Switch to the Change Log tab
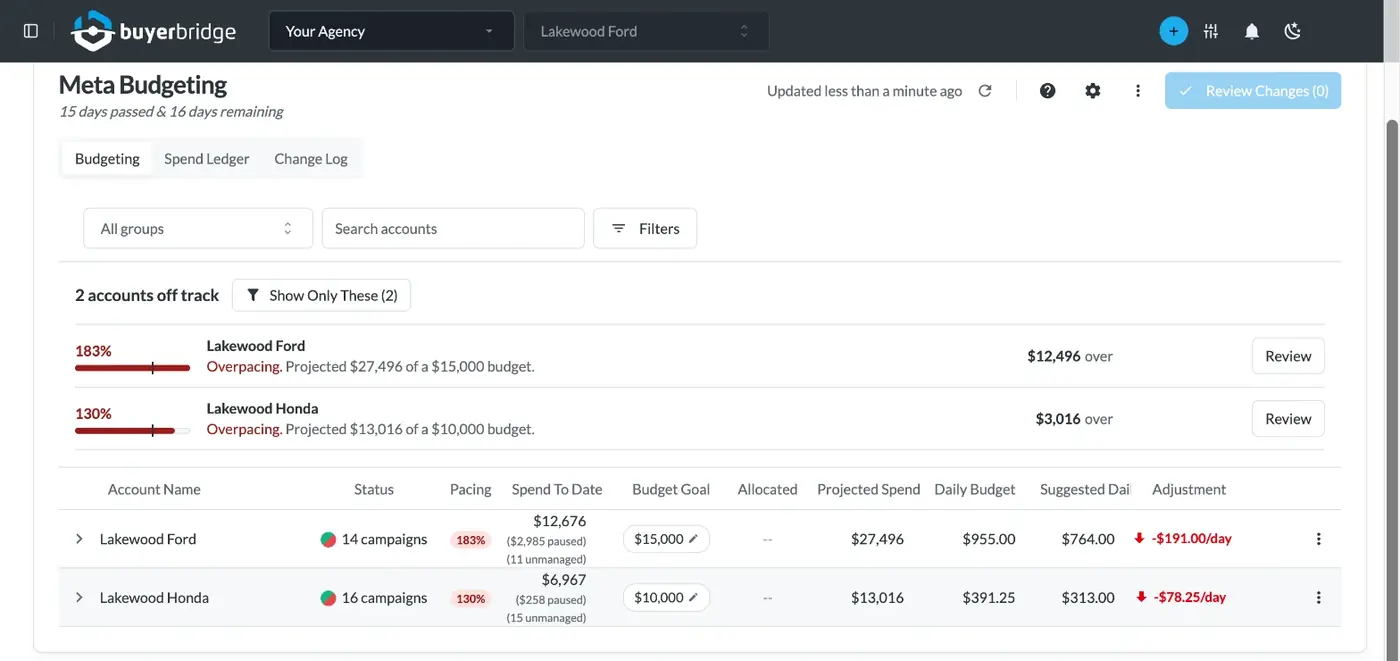The width and height of the screenshot is (1400, 661). point(311,158)
